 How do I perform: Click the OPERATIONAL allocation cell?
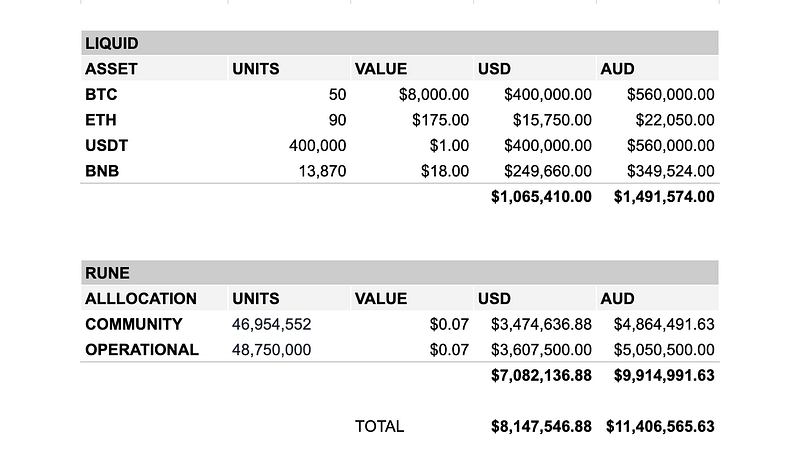[142, 350]
